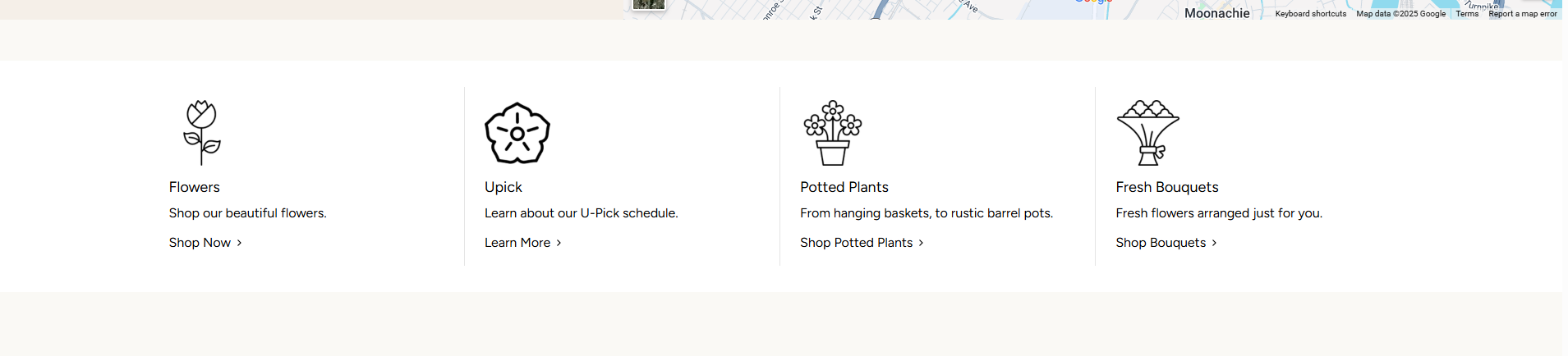Screen dimensions: 1568x356
Task: Open the Shop Potted Plants link
Action: (x=856, y=243)
